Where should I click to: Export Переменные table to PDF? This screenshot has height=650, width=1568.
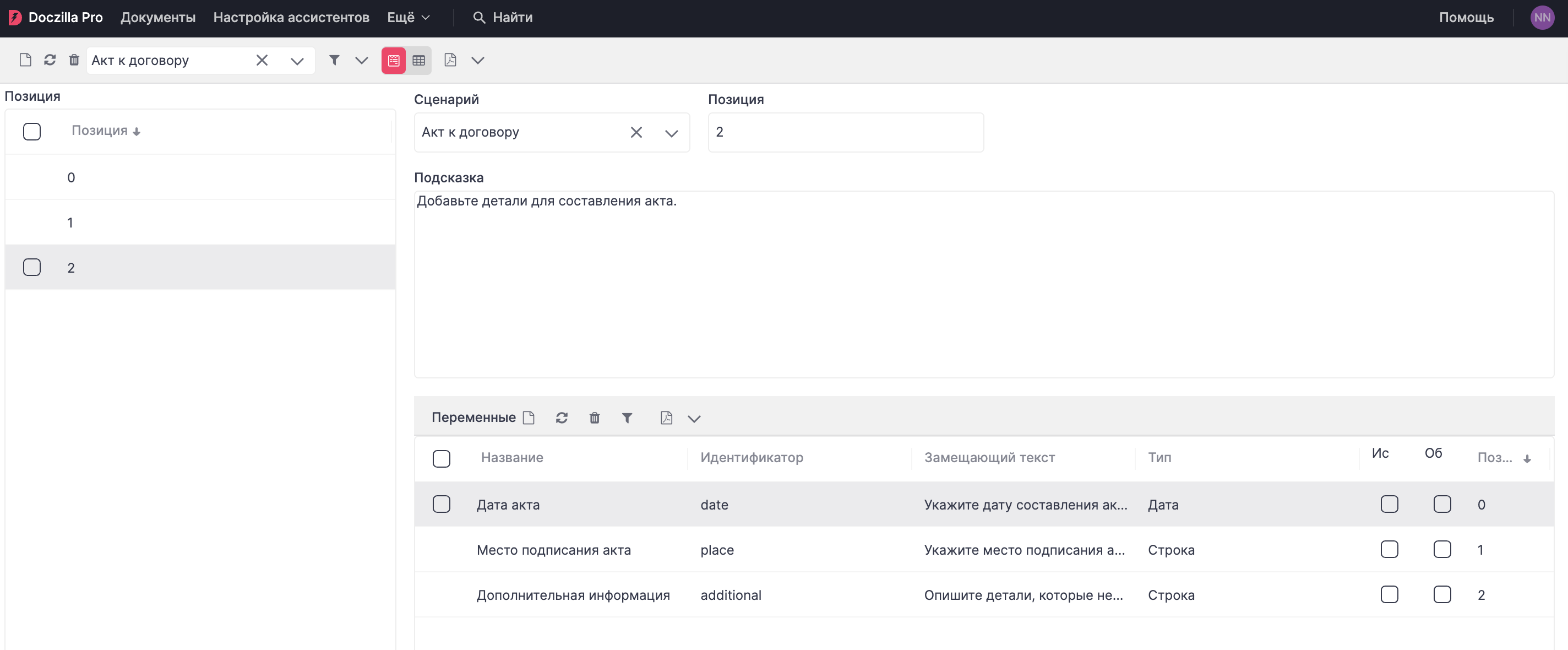667,418
